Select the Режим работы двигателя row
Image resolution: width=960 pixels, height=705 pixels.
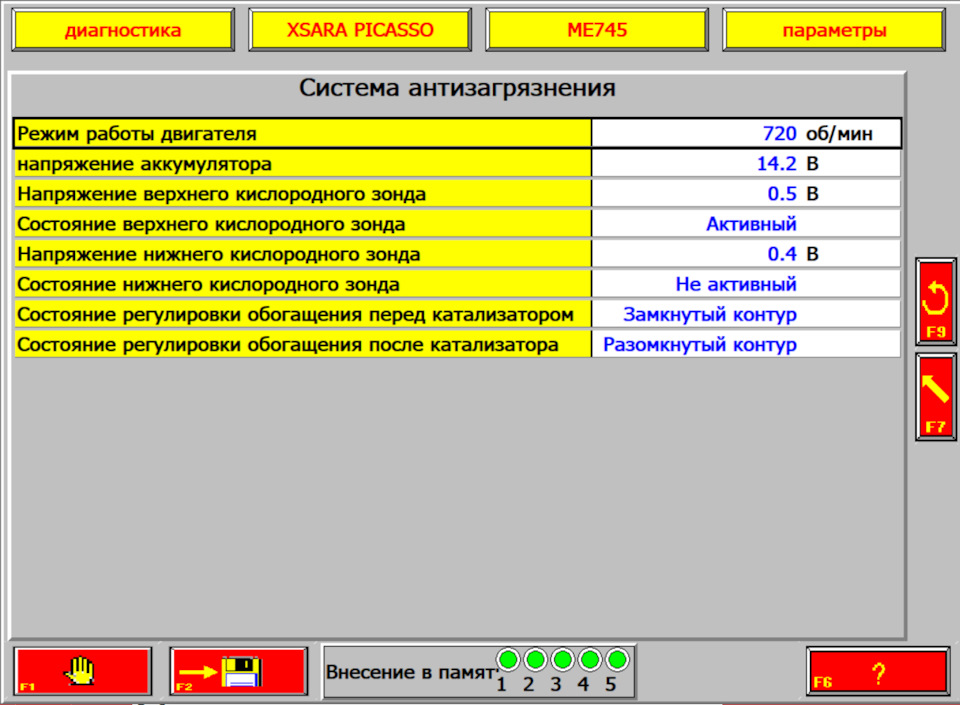point(300,131)
